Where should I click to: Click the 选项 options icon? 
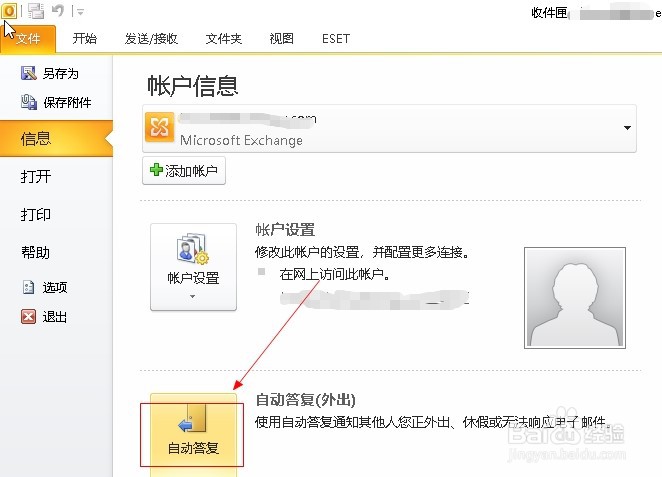point(28,287)
